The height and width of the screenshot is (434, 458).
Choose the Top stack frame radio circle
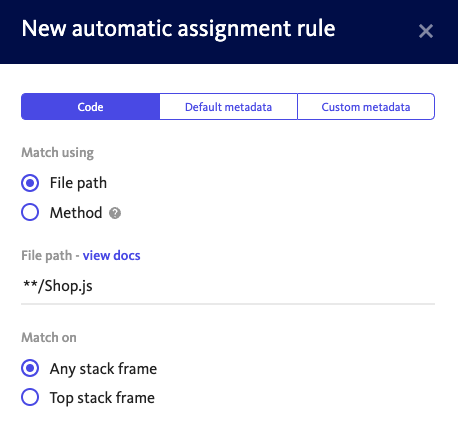(x=30, y=397)
